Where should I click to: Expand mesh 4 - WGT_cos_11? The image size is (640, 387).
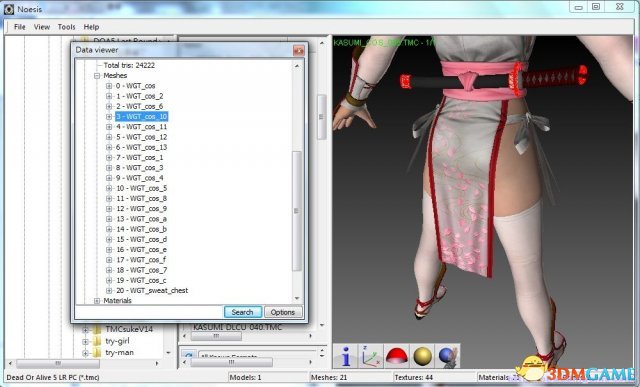(109, 127)
